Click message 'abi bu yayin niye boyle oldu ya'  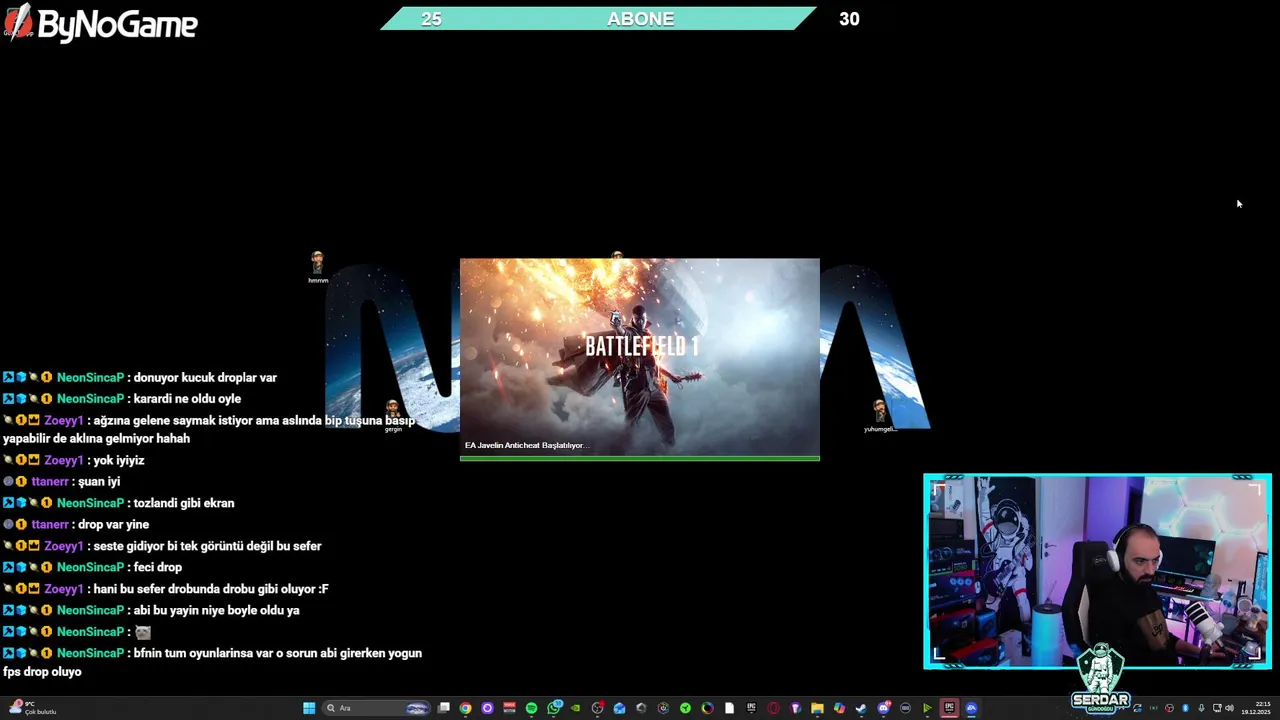pyautogui.click(x=216, y=610)
